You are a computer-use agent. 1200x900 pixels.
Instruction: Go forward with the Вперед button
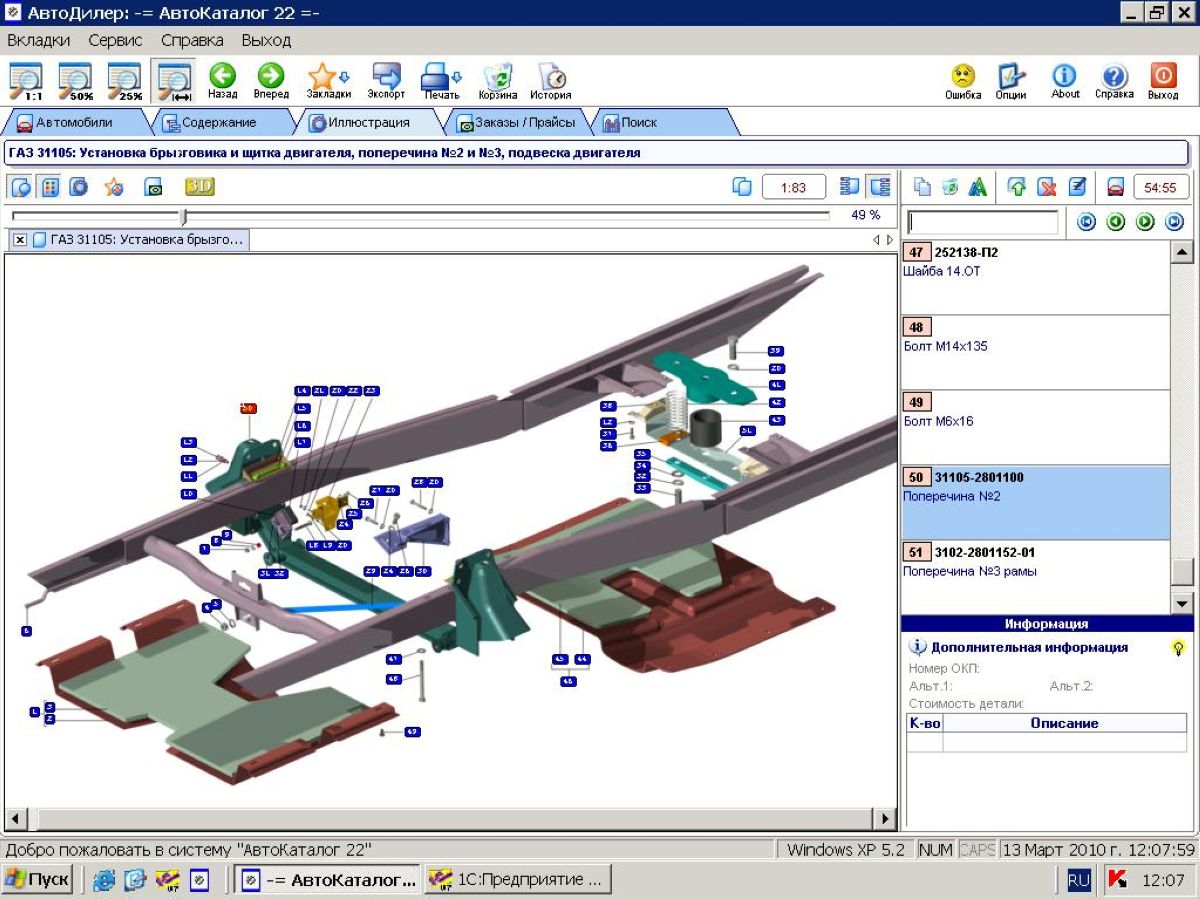pyautogui.click(x=271, y=80)
